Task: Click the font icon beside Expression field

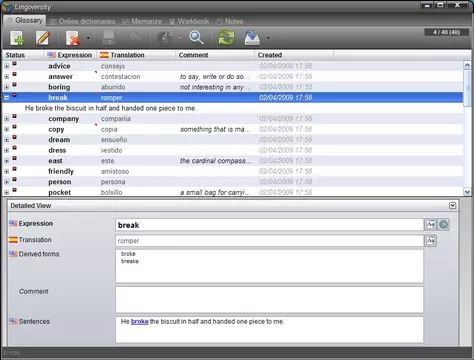Action: point(431,225)
